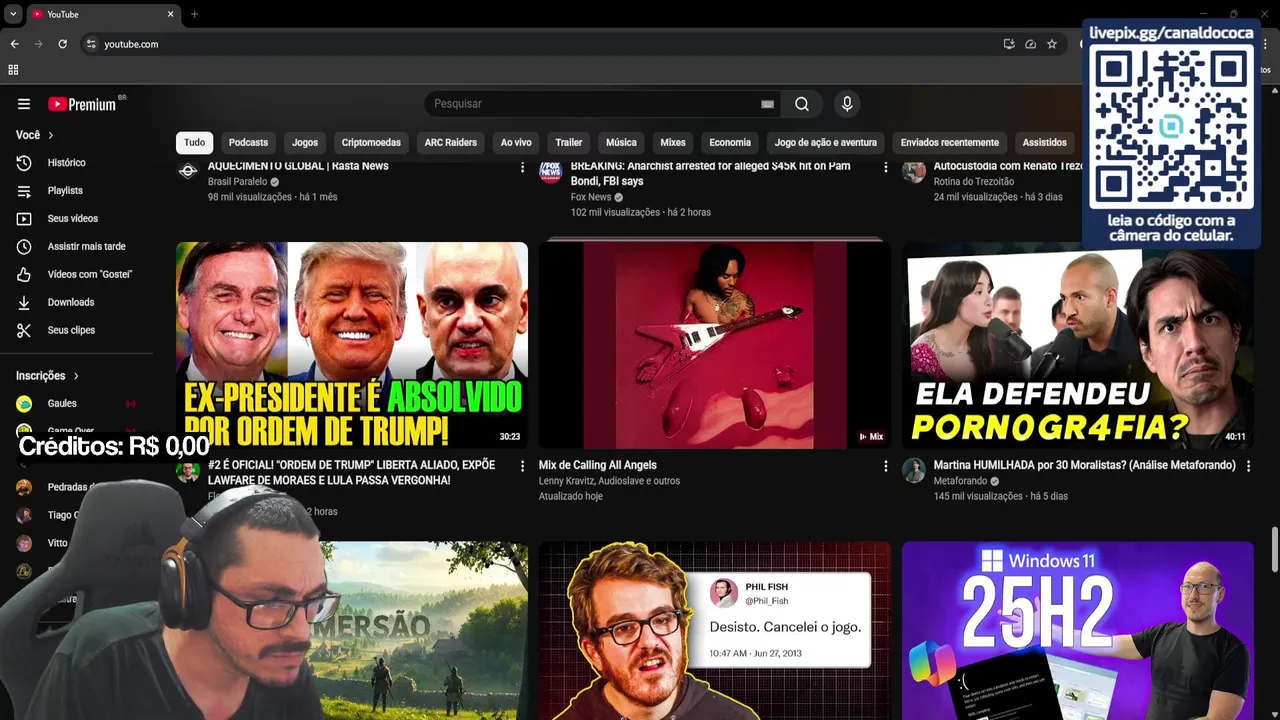Select the ARC Raiders filter chip
This screenshot has height=720, width=1280.
click(x=451, y=143)
